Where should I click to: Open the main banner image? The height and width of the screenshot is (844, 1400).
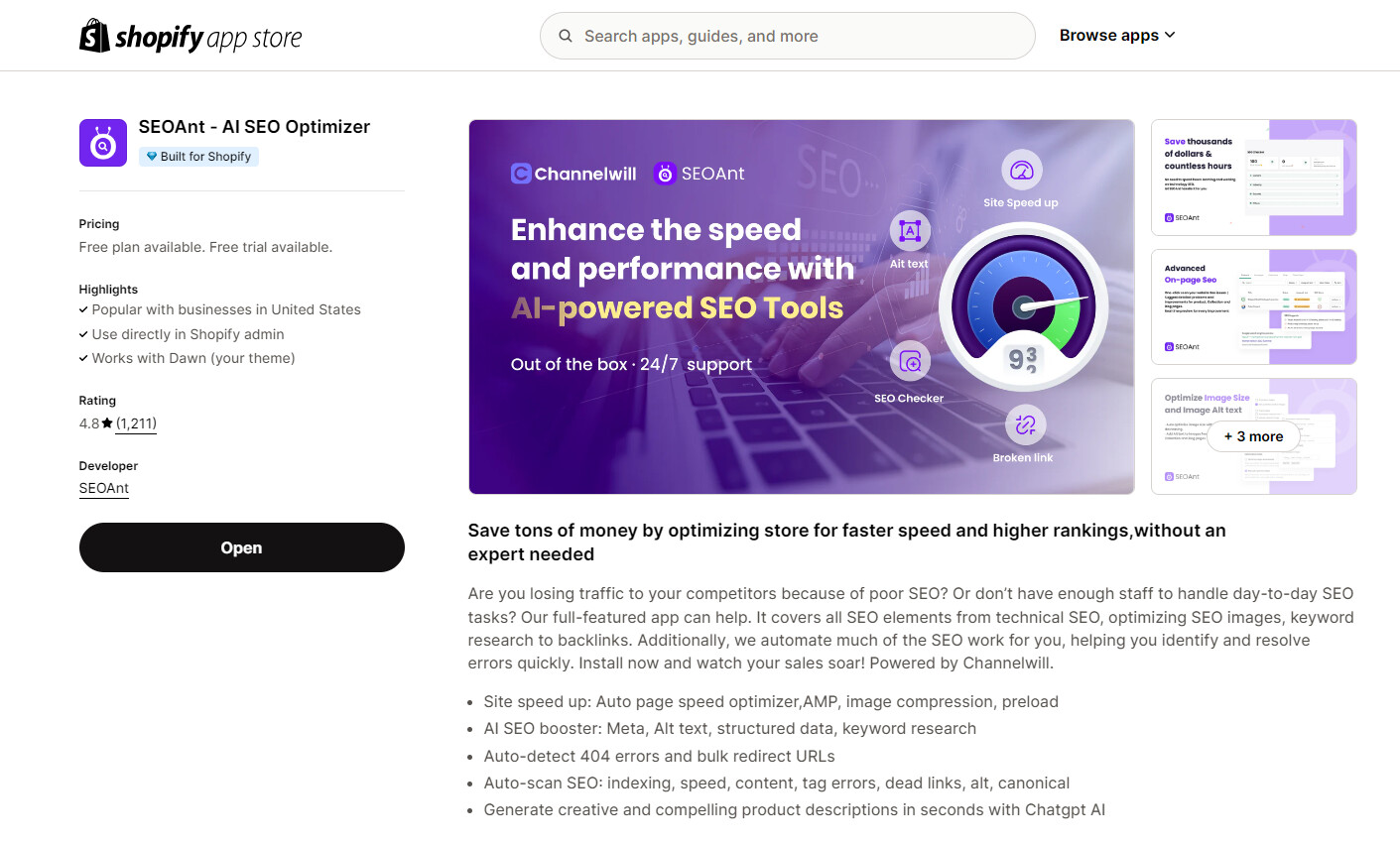[x=802, y=306]
